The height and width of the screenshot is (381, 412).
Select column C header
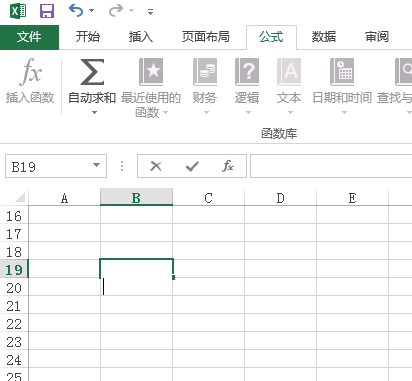click(208, 198)
